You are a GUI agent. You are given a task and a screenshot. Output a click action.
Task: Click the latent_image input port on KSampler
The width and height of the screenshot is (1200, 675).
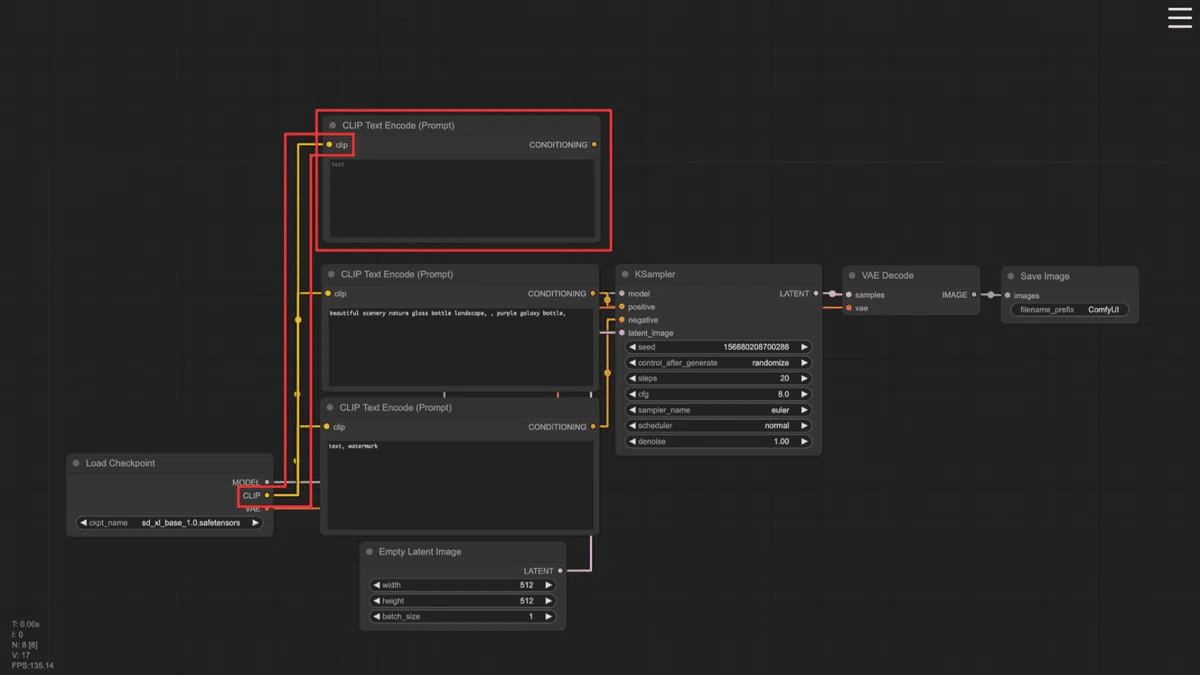(x=622, y=333)
